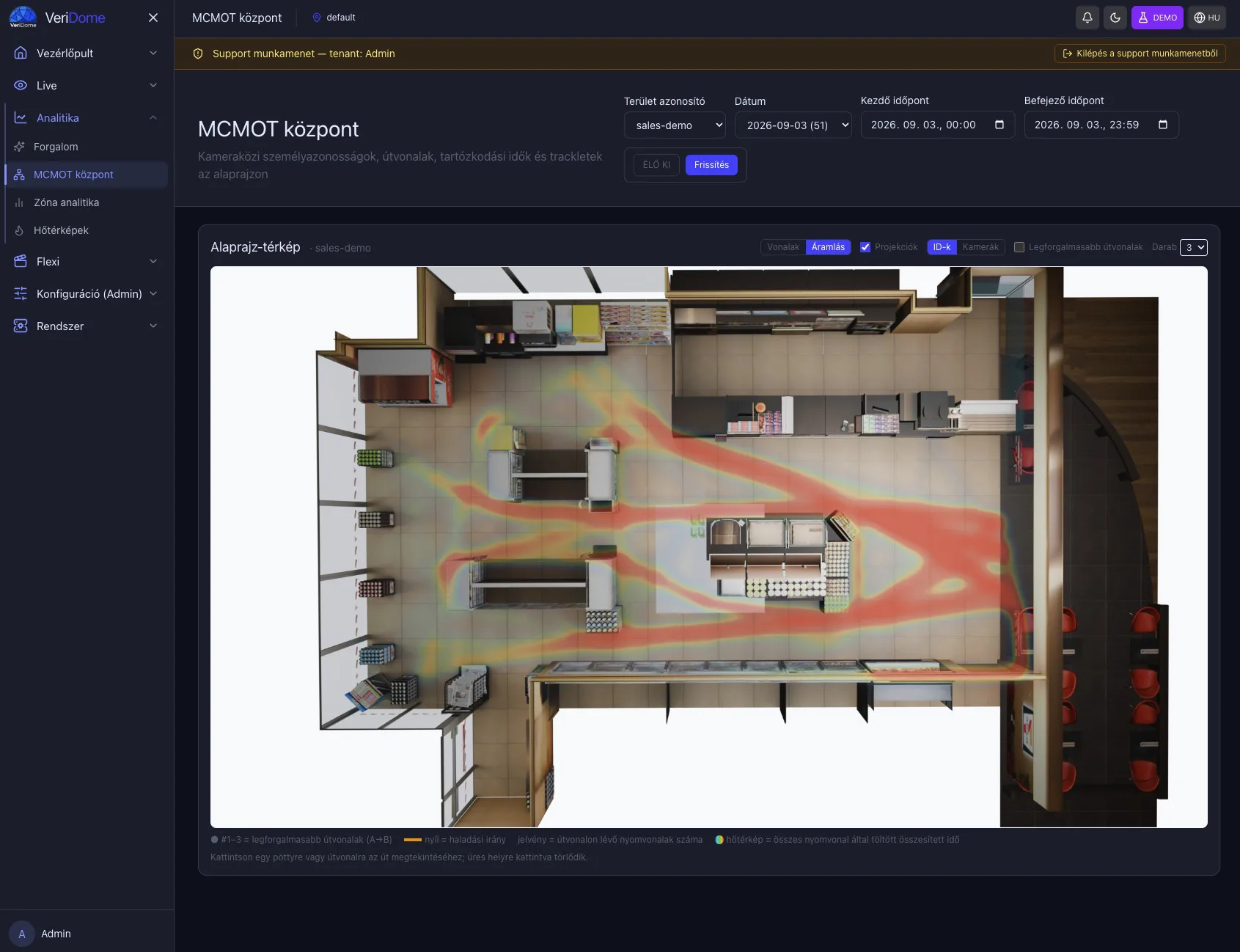This screenshot has width=1240, height=952.
Task: Open the Dátum dropdown
Action: [x=793, y=125]
